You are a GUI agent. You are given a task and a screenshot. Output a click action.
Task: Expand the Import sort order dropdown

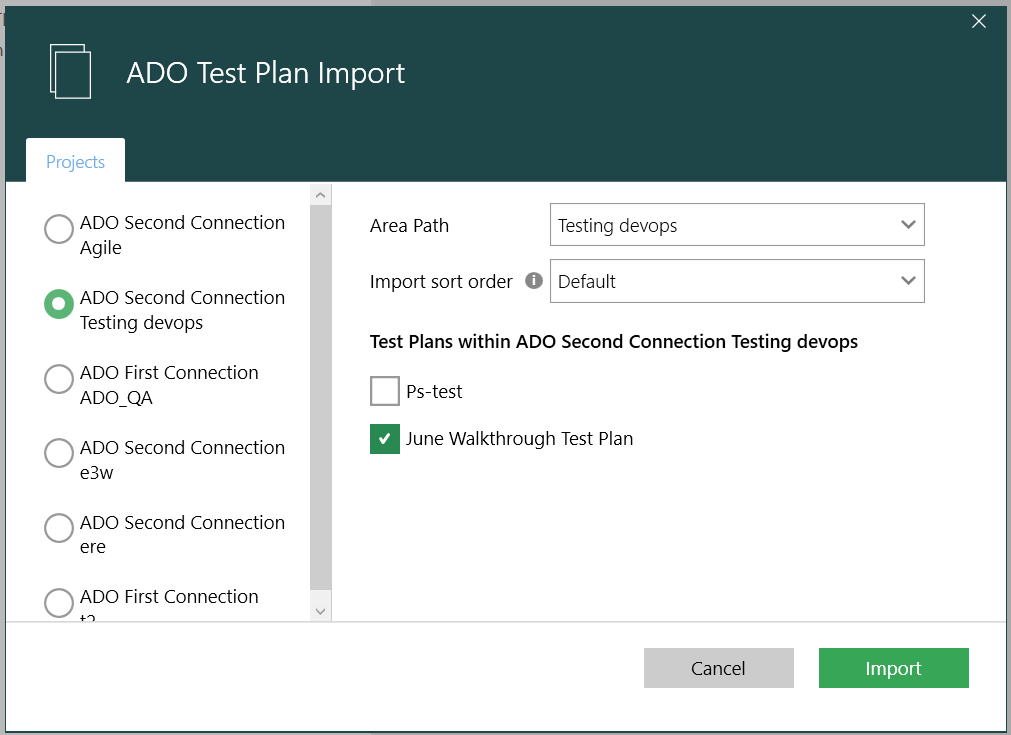(737, 281)
